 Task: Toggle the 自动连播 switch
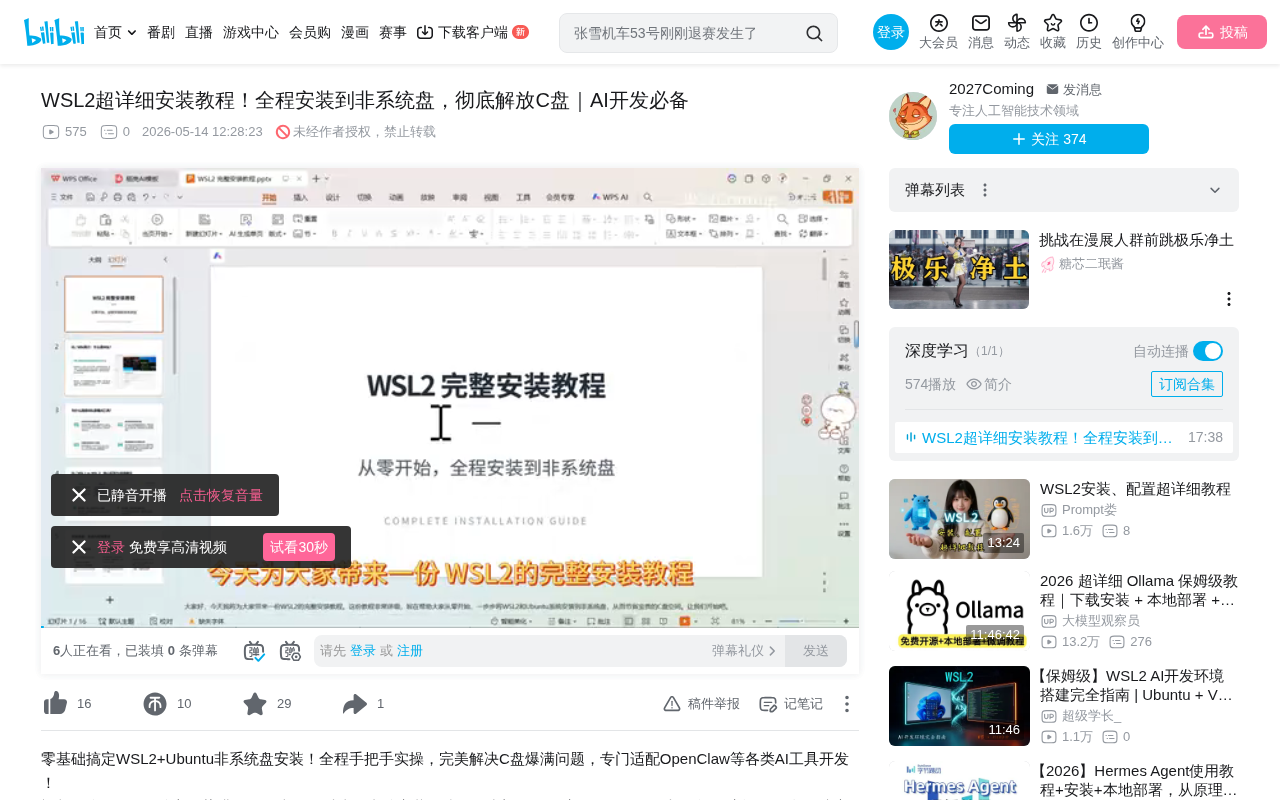pyautogui.click(x=1208, y=351)
